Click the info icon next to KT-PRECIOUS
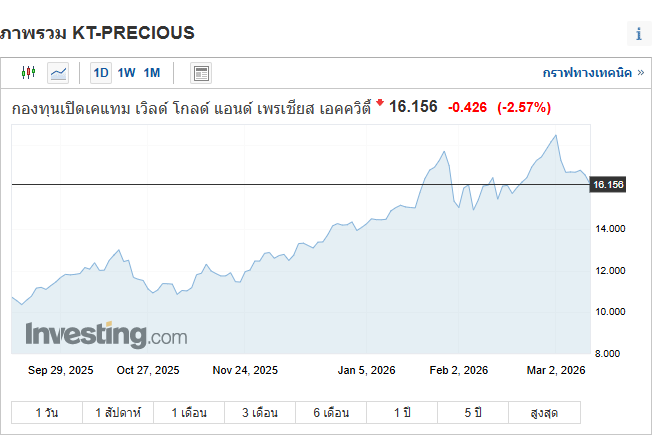Screen dimensions: 654x435 coord(639,34)
